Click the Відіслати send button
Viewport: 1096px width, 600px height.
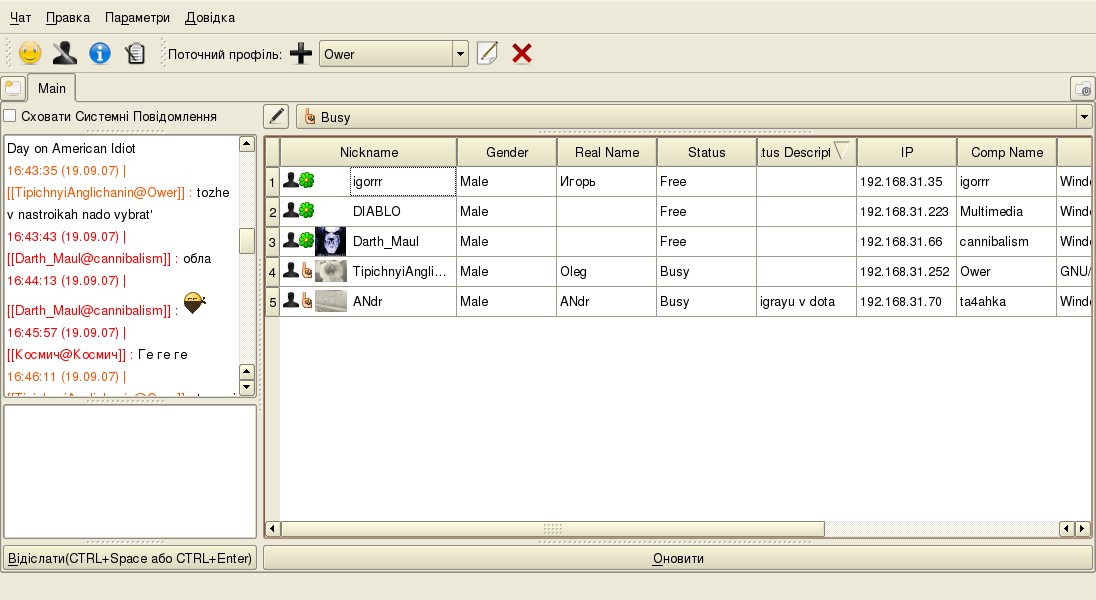[x=130, y=558]
